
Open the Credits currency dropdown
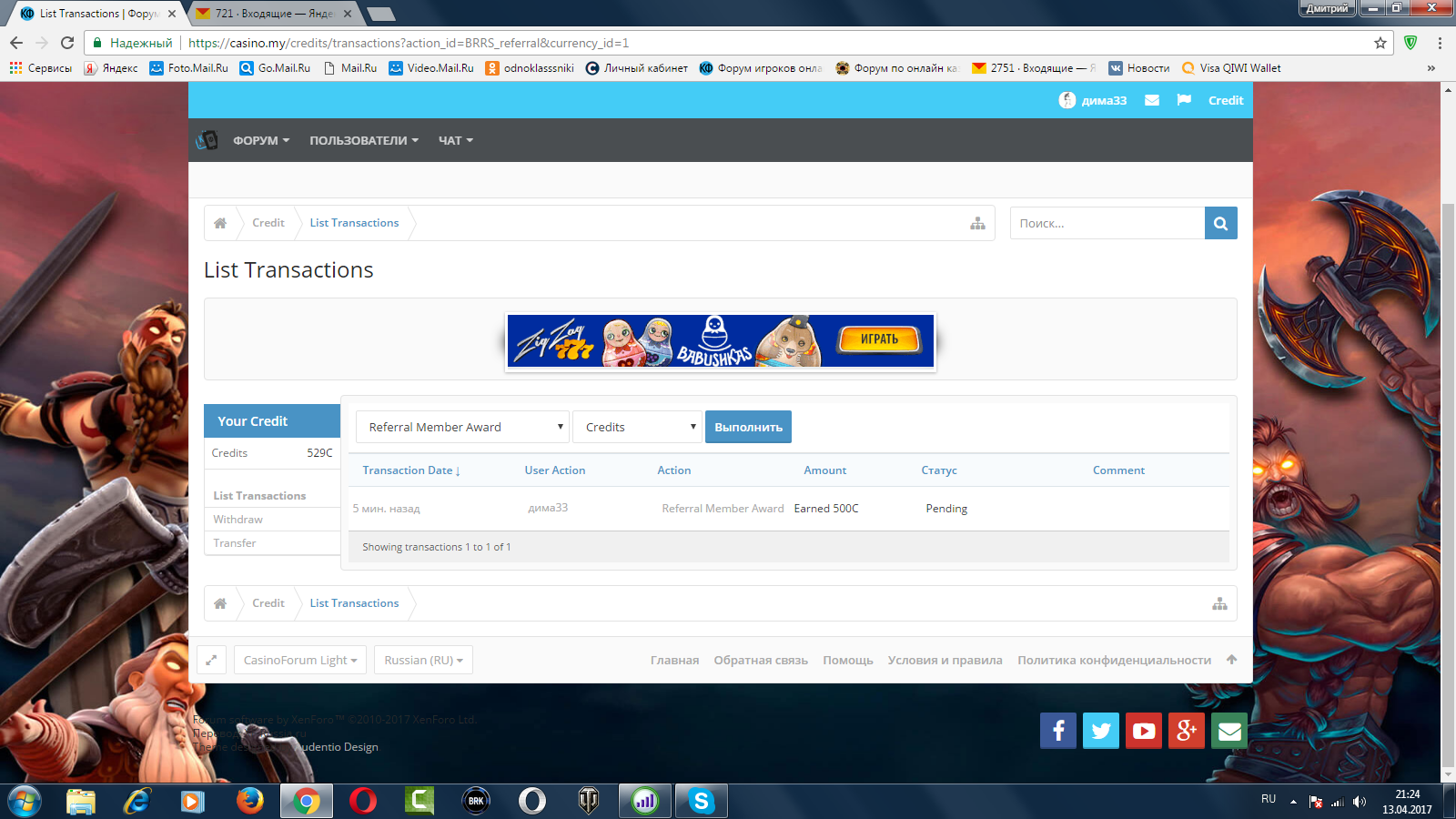(x=637, y=427)
